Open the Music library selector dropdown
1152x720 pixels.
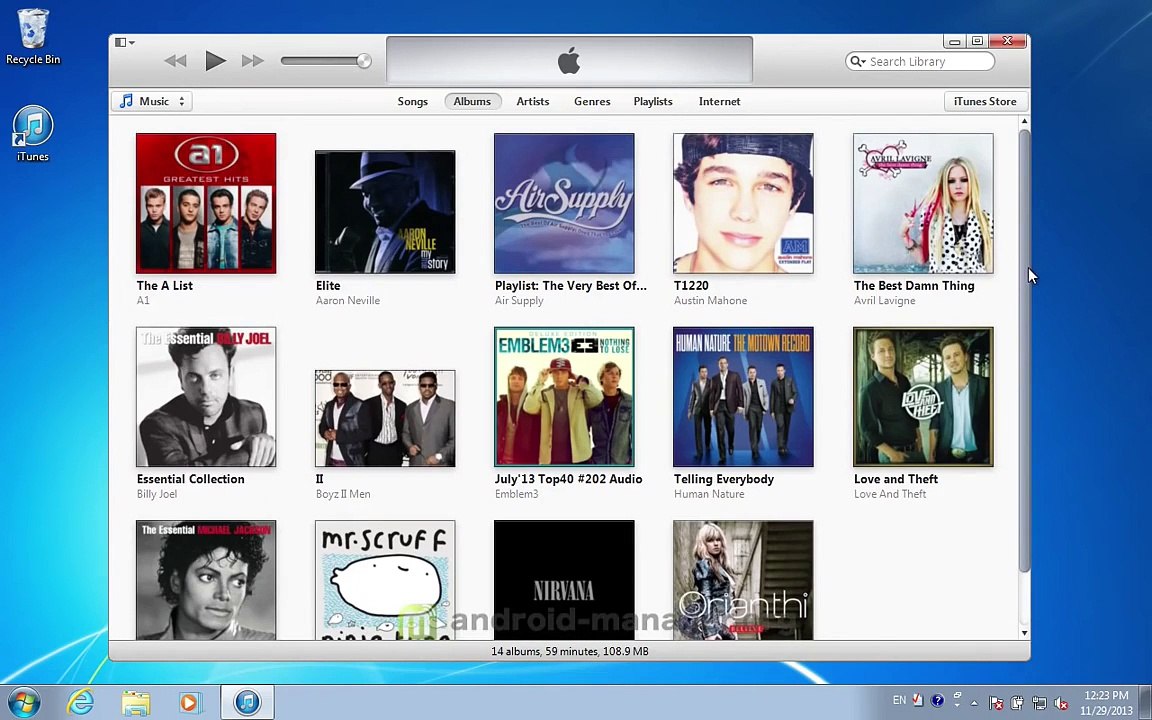tap(152, 101)
